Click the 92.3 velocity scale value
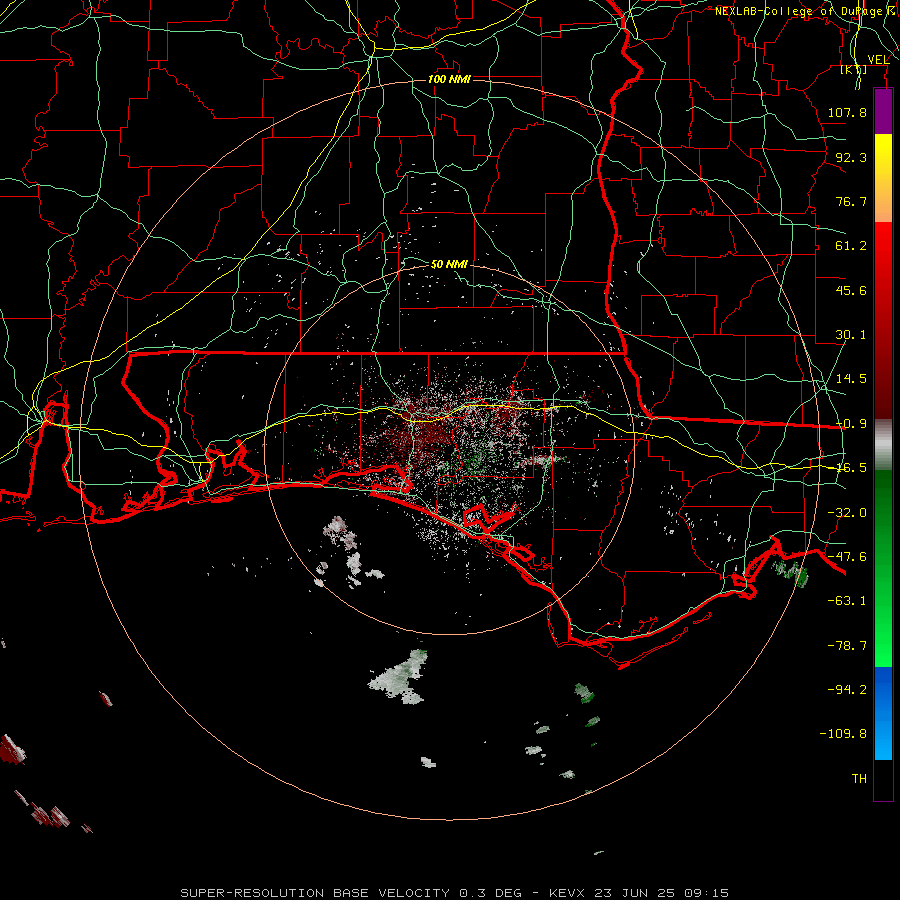The height and width of the screenshot is (900, 900). (x=851, y=157)
